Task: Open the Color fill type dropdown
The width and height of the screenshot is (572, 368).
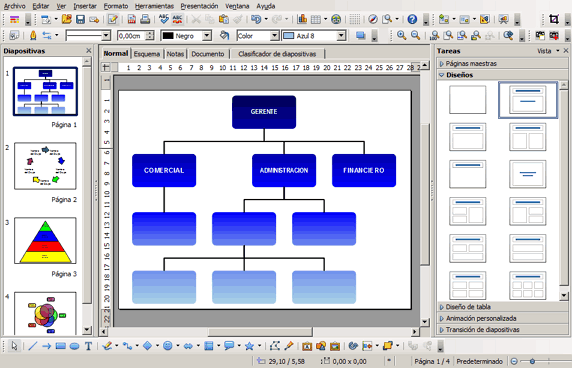Action: pos(274,36)
